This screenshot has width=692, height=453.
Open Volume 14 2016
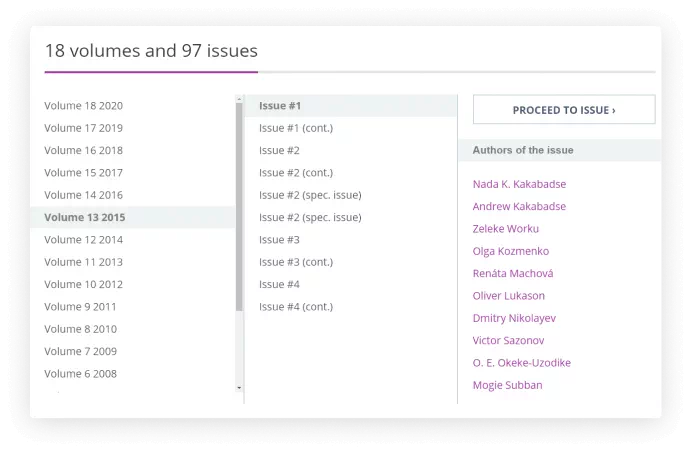click(x=84, y=195)
